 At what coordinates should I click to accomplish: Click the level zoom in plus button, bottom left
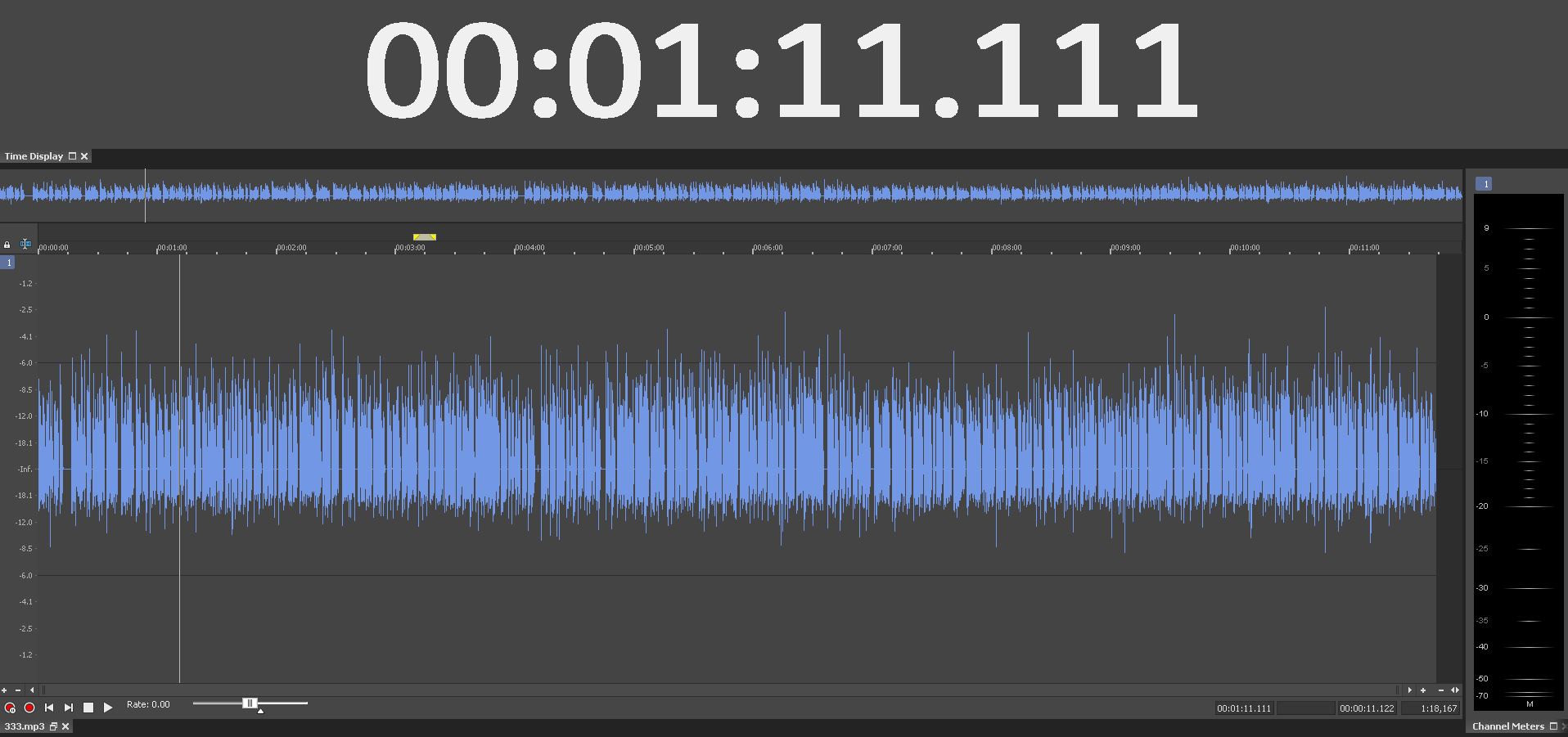(x=4, y=690)
